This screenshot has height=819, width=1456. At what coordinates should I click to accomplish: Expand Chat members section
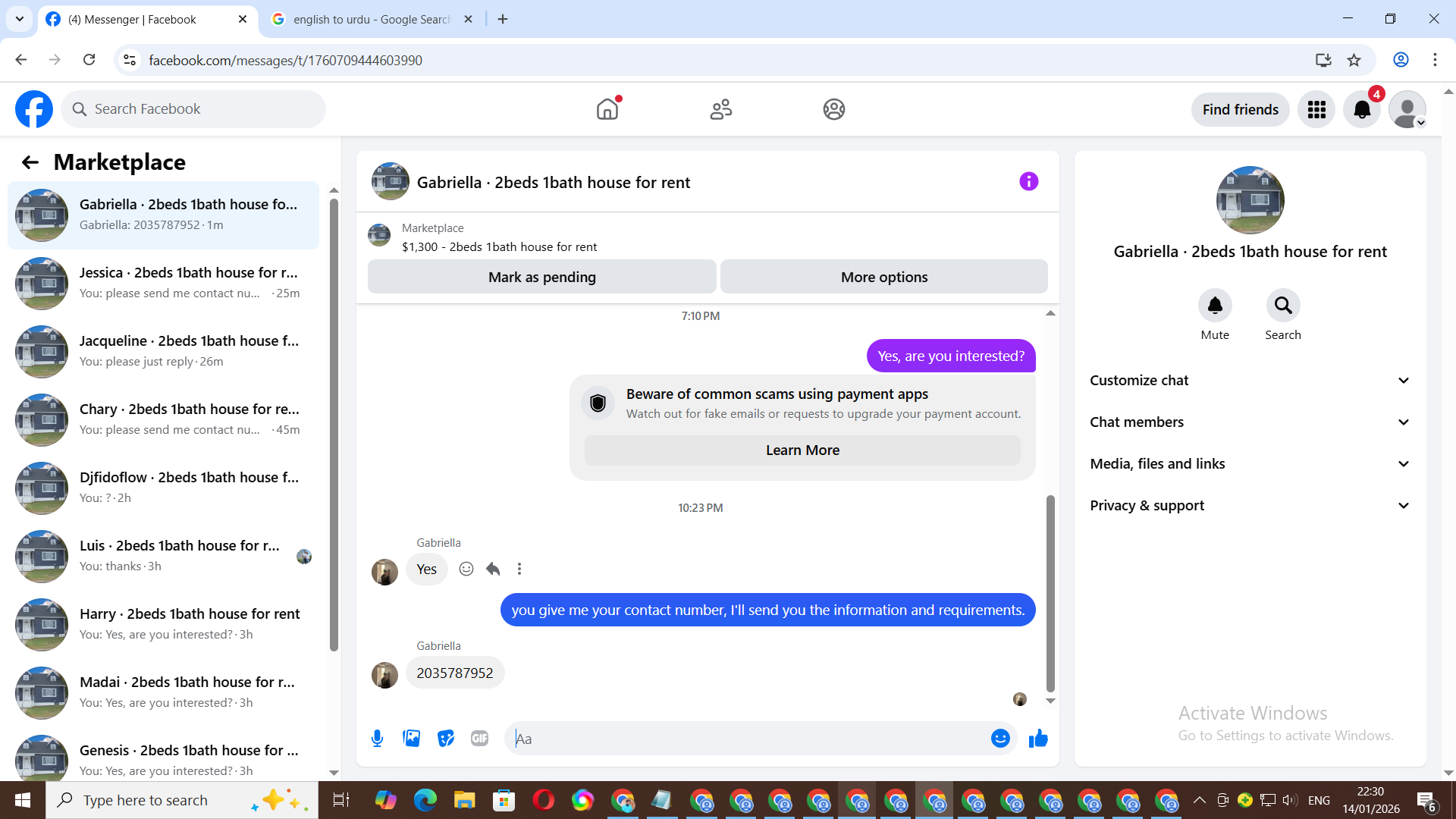click(x=1250, y=422)
